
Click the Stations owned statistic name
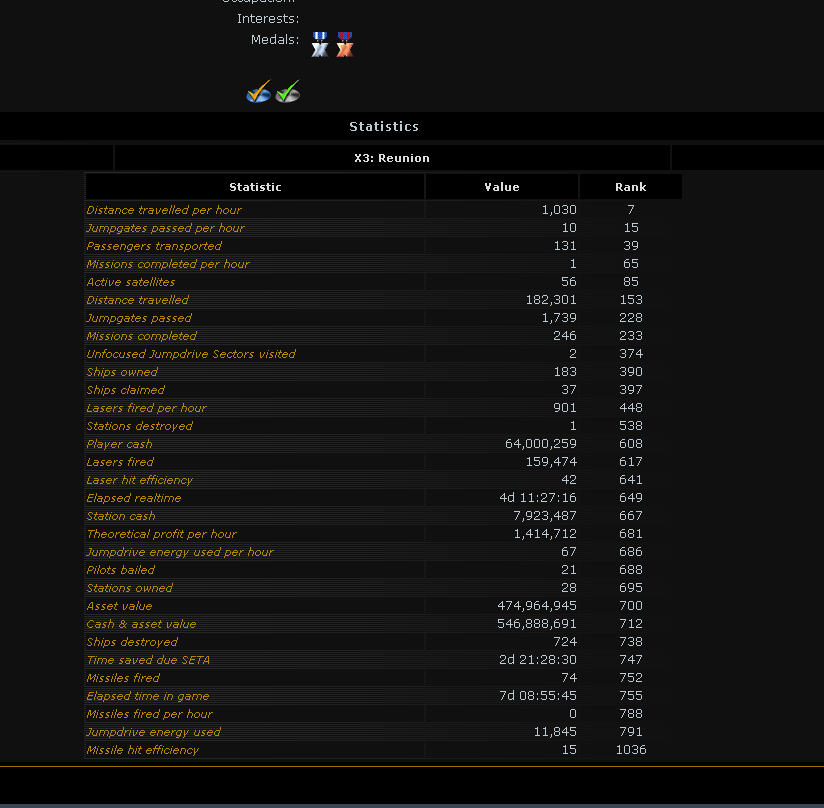tap(130, 588)
